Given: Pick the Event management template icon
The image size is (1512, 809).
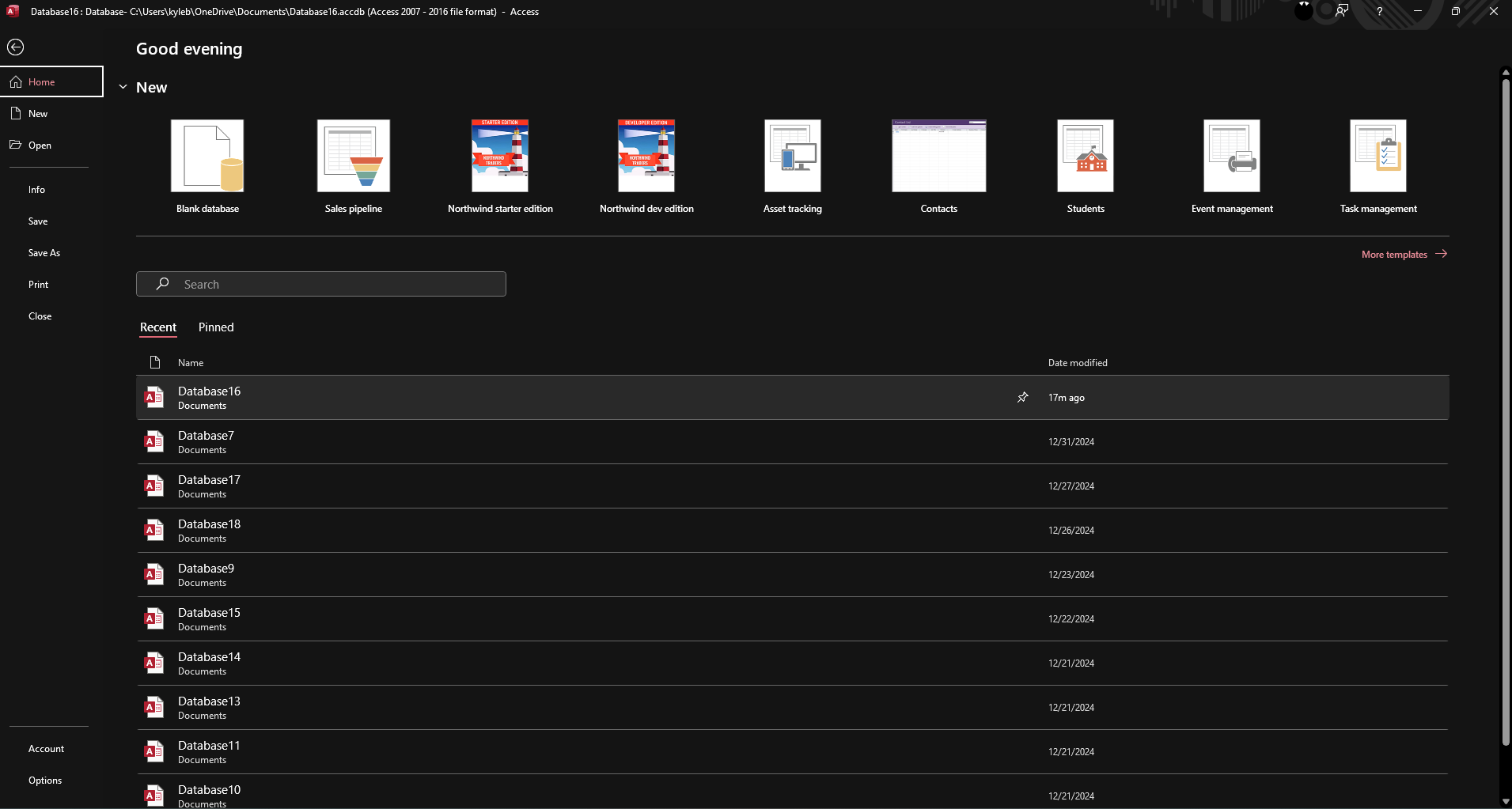Looking at the screenshot, I should 1232,156.
